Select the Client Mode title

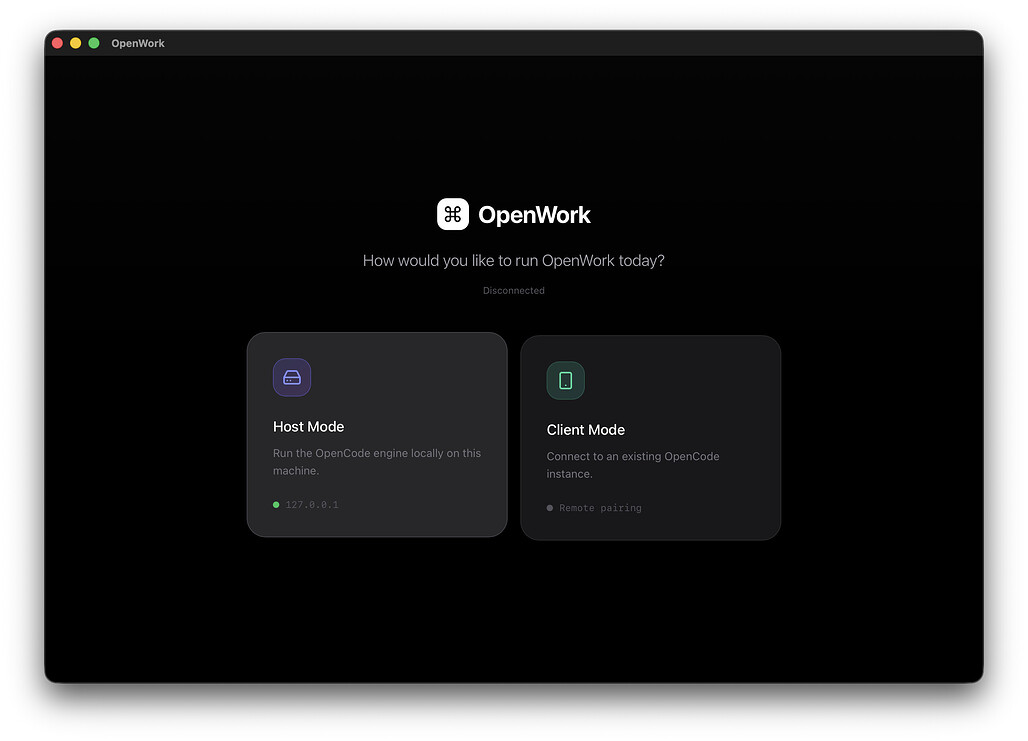tap(585, 430)
